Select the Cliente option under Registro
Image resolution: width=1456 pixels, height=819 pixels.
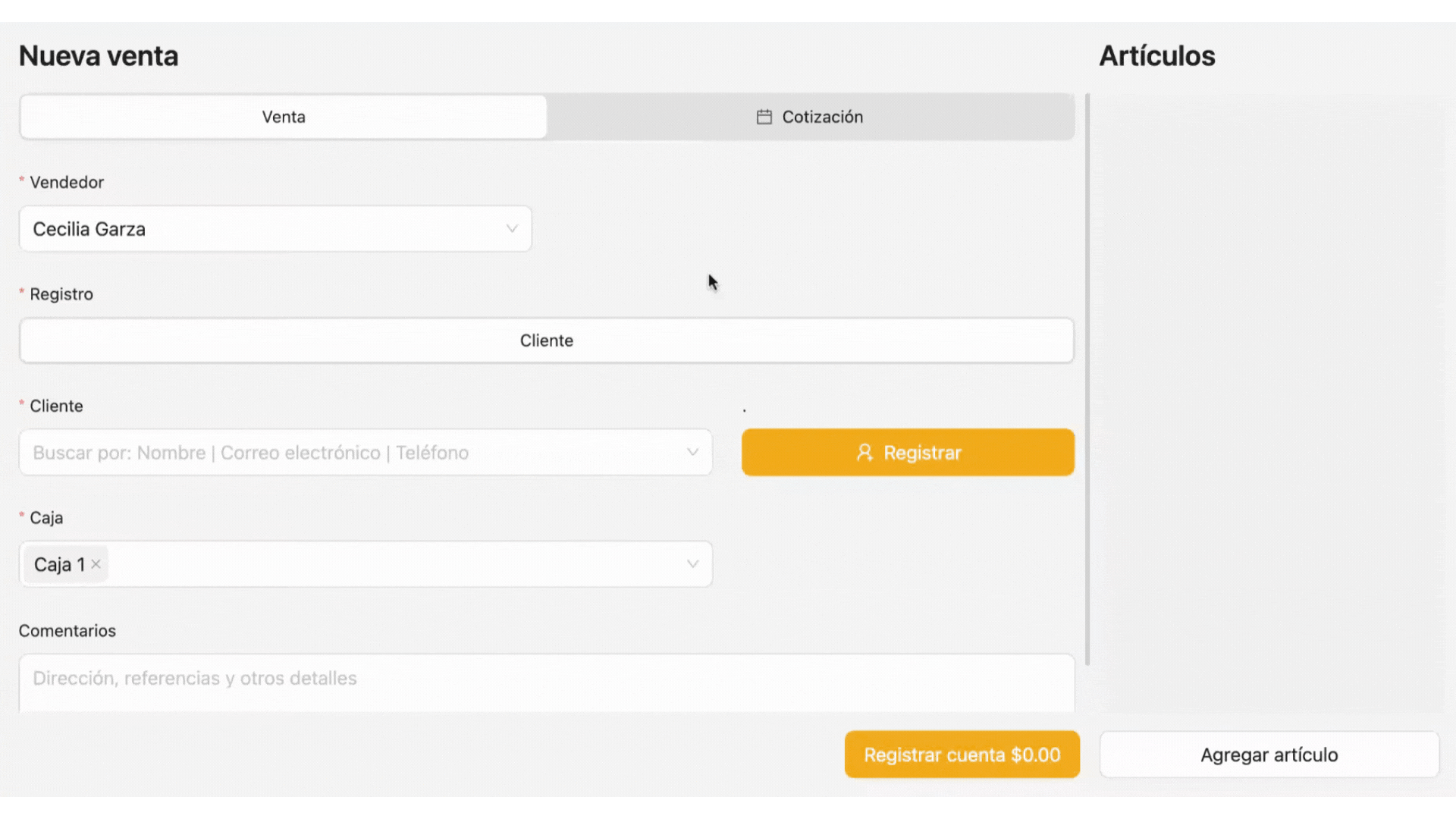pos(546,340)
